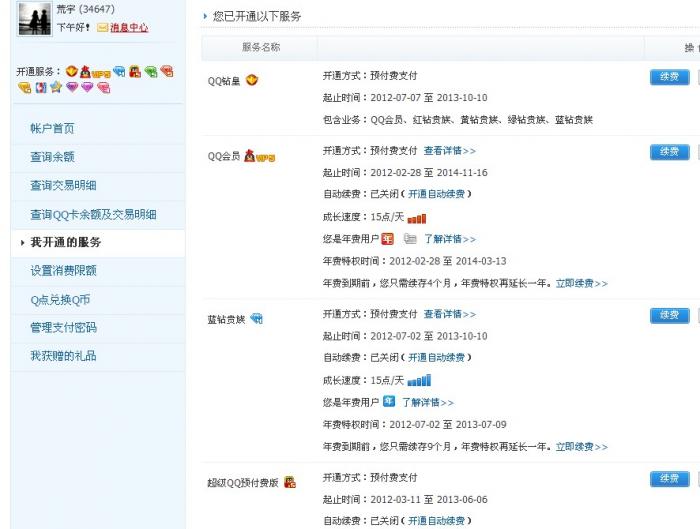The height and width of the screenshot is (529, 700).
Task: Click the magenta diamond beside the pink diamond
Action: pyautogui.click(x=87, y=87)
